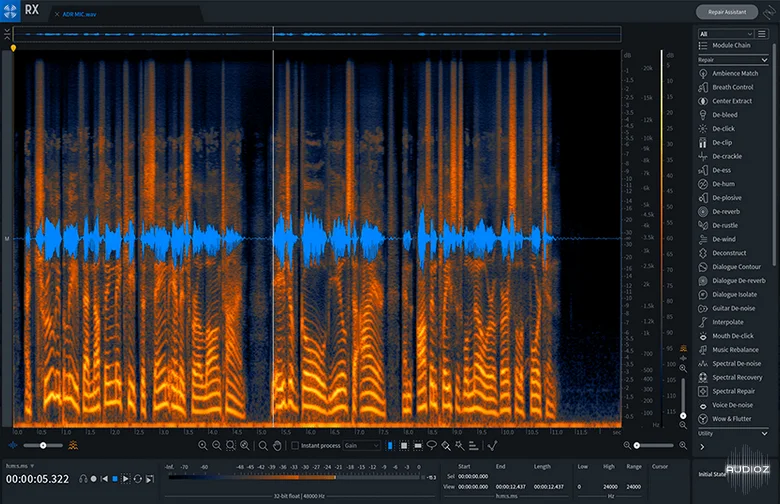Enable the Instant process checkbox
This screenshot has width=780, height=504.
[x=295, y=445]
